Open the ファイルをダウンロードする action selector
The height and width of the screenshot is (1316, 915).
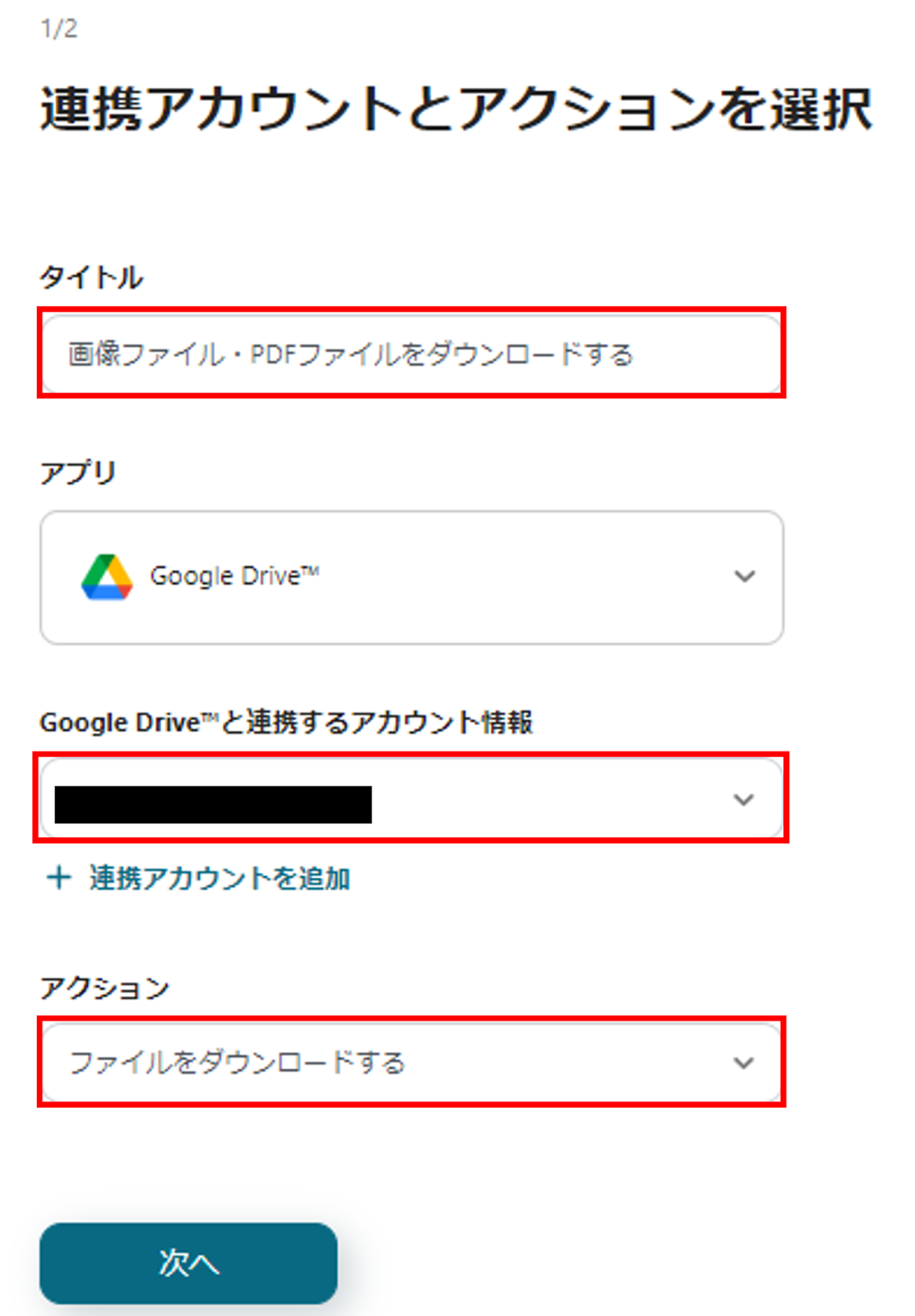(x=411, y=1063)
